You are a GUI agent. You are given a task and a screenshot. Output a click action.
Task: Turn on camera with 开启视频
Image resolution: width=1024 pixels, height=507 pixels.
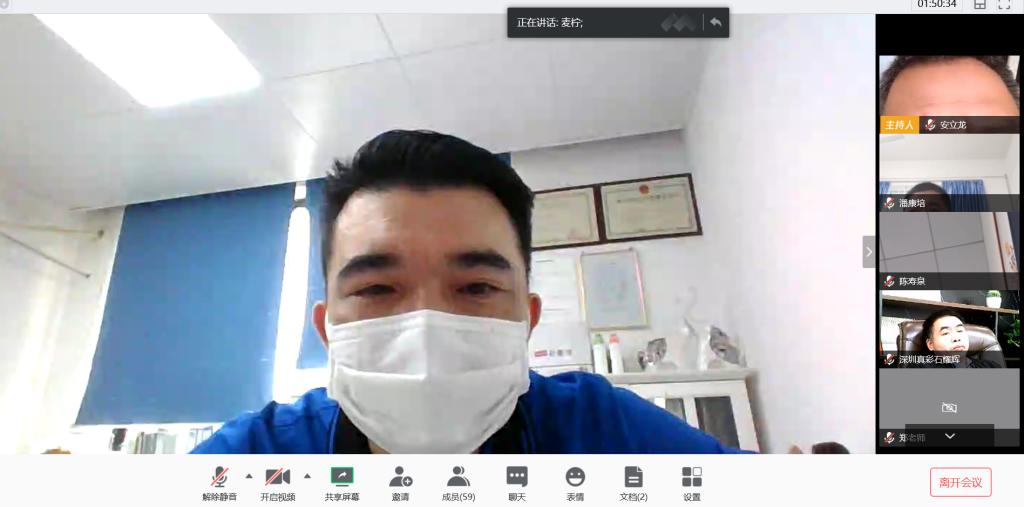[x=277, y=478]
